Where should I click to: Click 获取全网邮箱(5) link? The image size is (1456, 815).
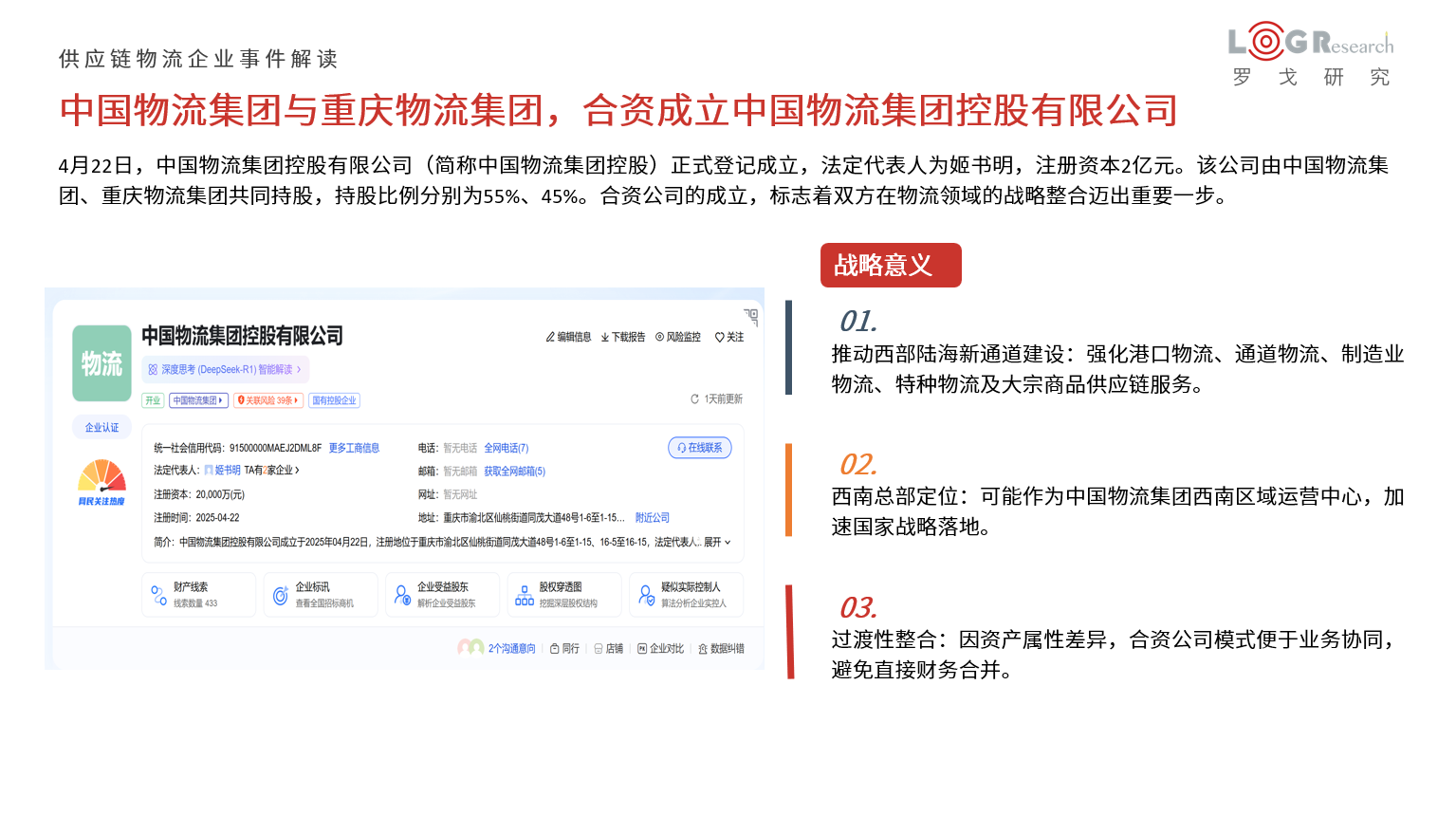pyautogui.click(x=514, y=472)
